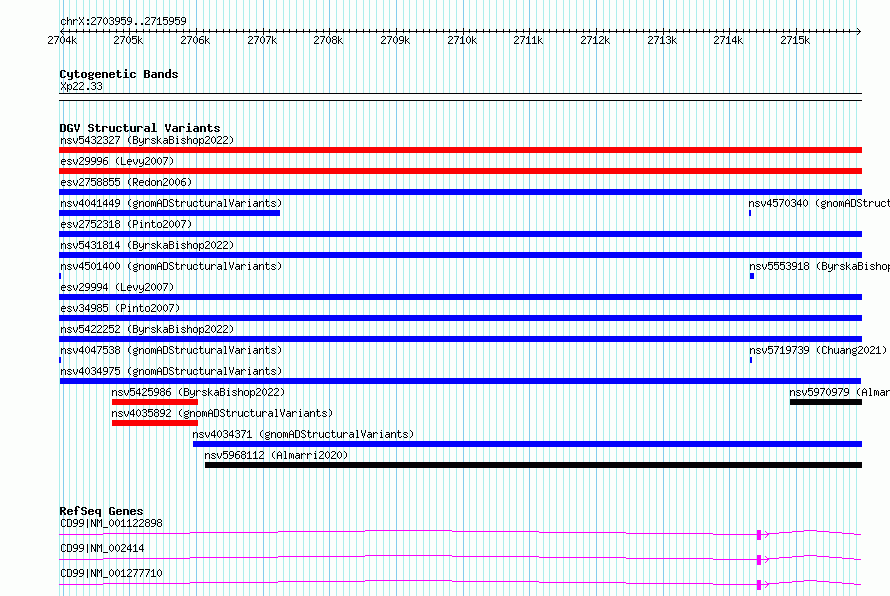Screen dimensions: 890x596
Task: Click the 2704k ruler tick label
Action: (62, 40)
